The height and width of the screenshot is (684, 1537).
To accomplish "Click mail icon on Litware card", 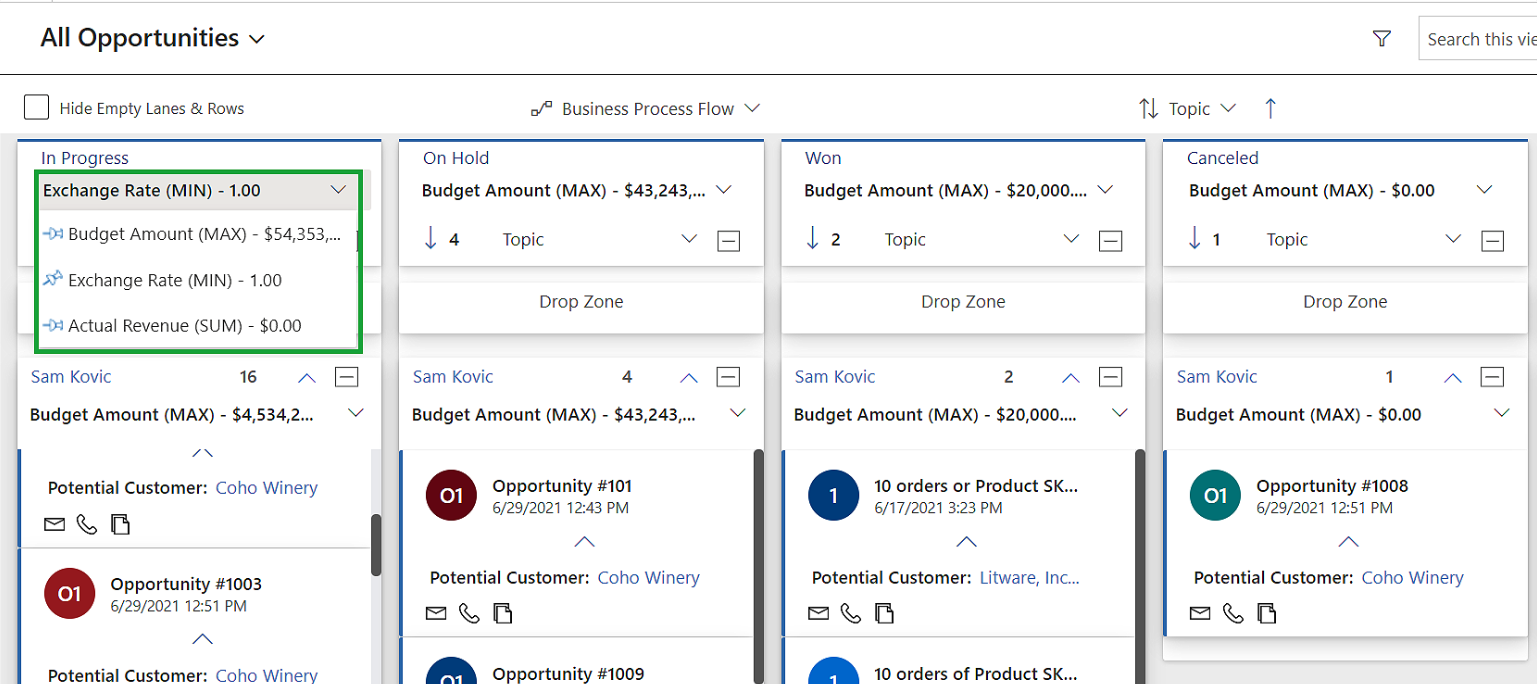I will [x=818, y=613].
